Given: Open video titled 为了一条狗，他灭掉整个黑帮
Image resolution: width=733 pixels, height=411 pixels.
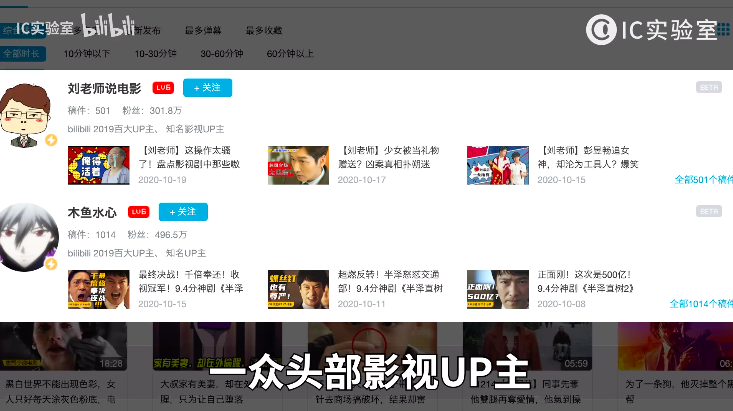Looking at the screenshot, I should (x=679, y=391).
